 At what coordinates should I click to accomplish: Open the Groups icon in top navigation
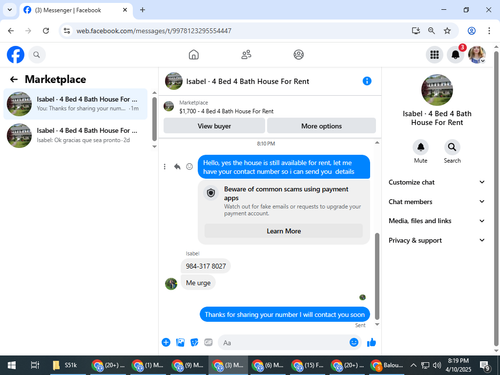299,54
